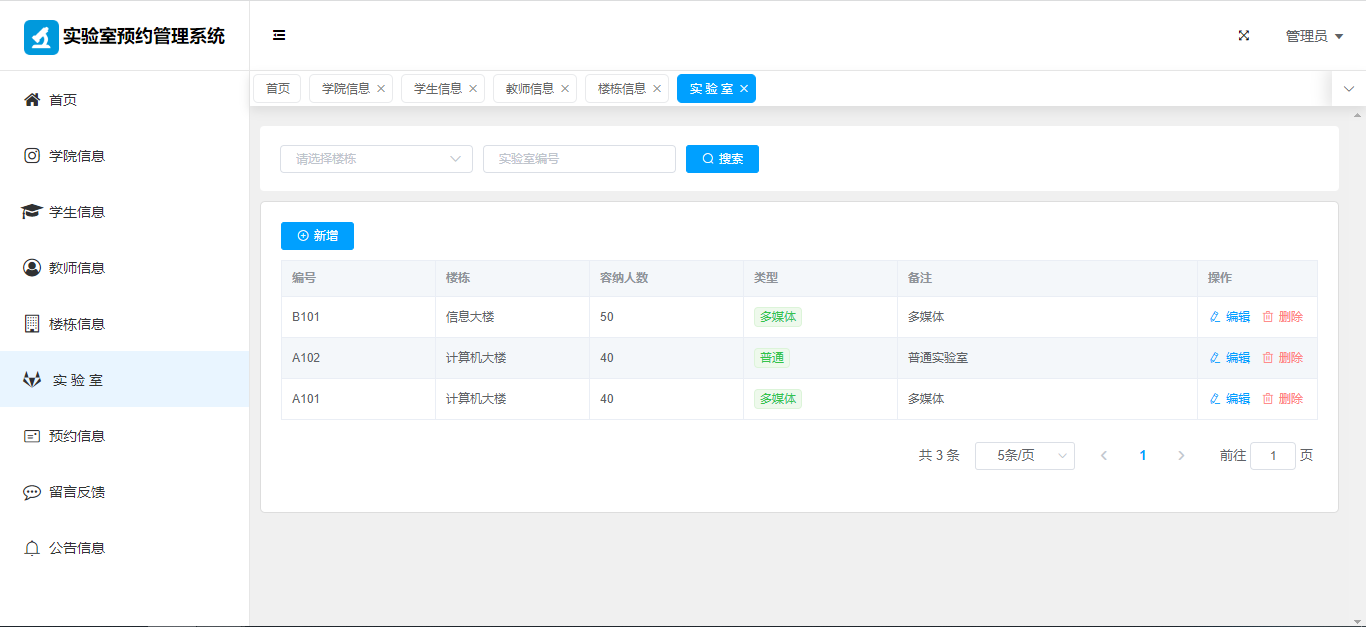Click the home icon in the sidebar
The height and width of the screenshot is (627, 1366).
coord(32,100)
